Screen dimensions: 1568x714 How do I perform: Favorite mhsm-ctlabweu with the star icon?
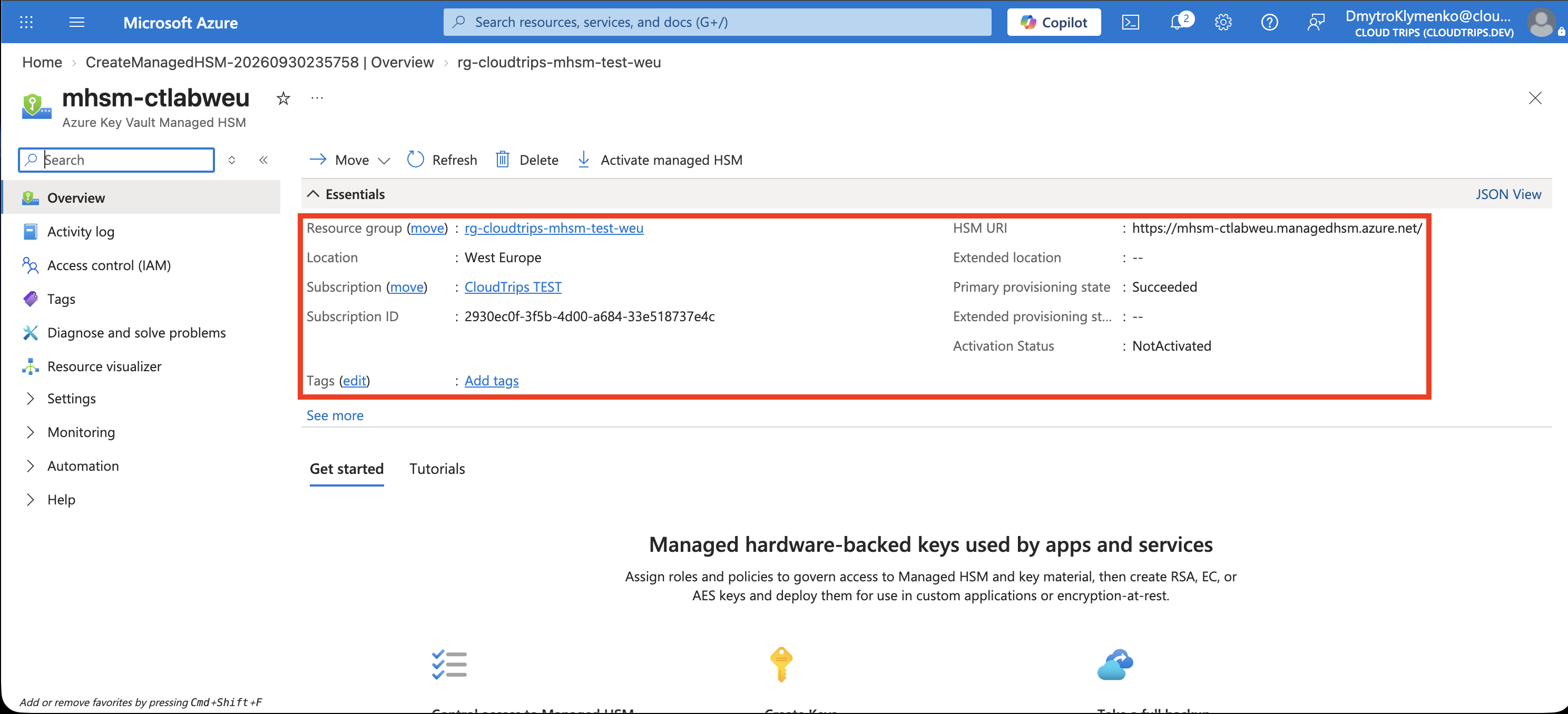283,98
